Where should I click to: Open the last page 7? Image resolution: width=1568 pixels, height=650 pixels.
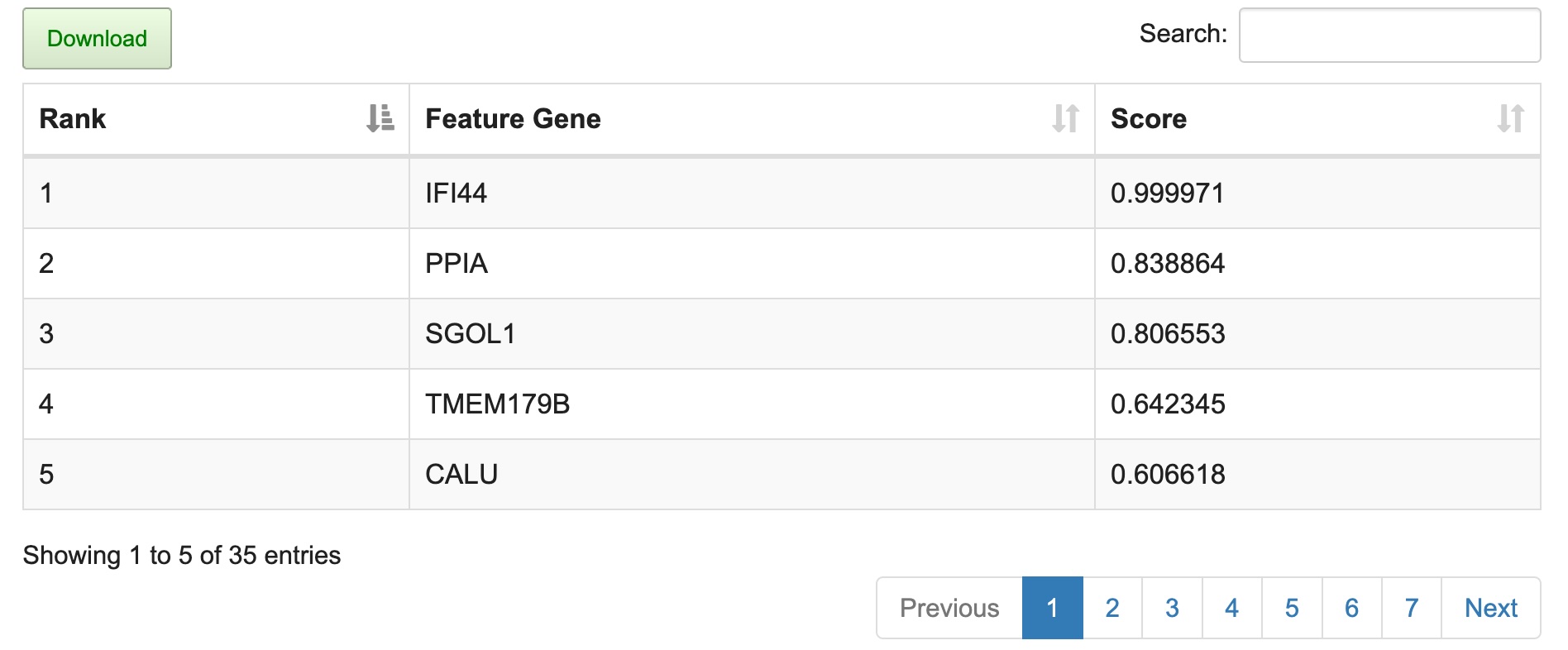point(1412,608)
